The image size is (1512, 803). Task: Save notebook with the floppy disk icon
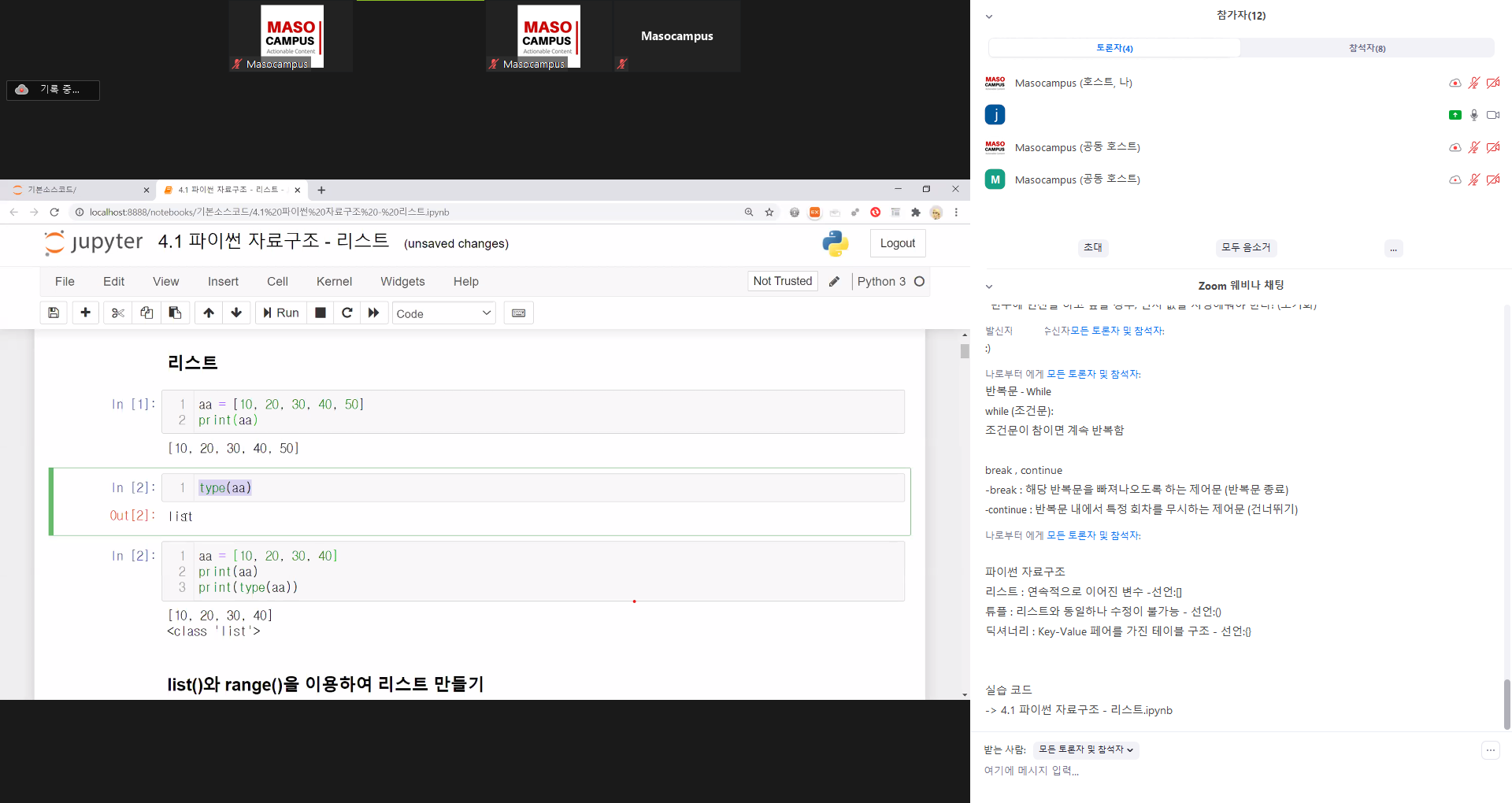[x=54, y=313]
